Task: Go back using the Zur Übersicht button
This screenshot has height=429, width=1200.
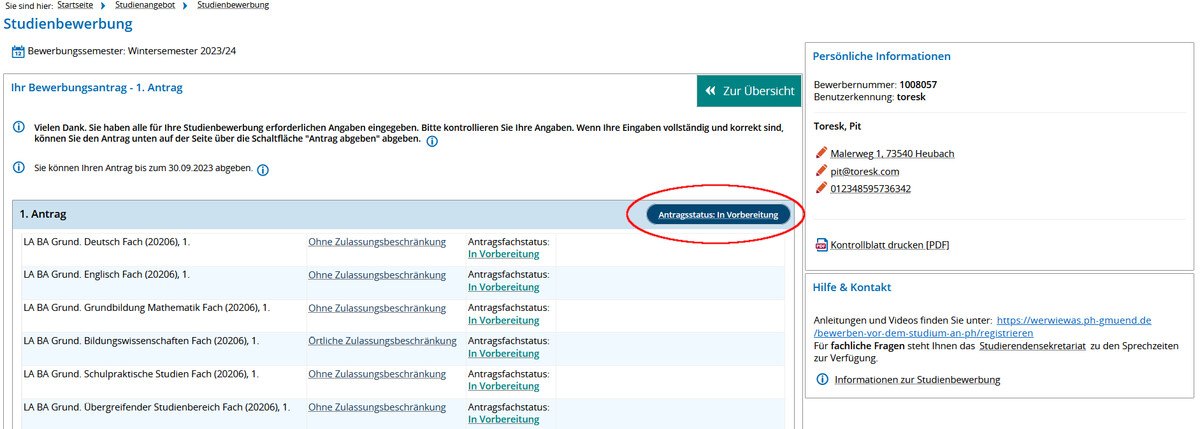Action: (749, 91)
